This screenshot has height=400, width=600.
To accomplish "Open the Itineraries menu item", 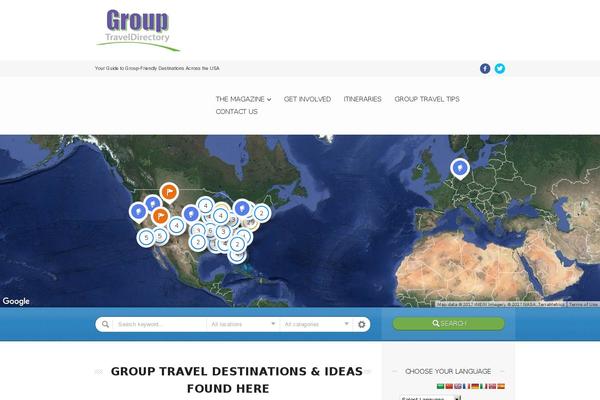I will (362, 99).
